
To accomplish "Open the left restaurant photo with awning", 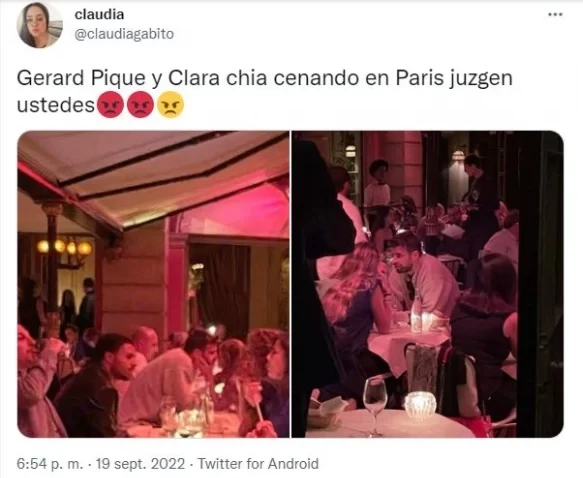I will [x=153, y=284].
